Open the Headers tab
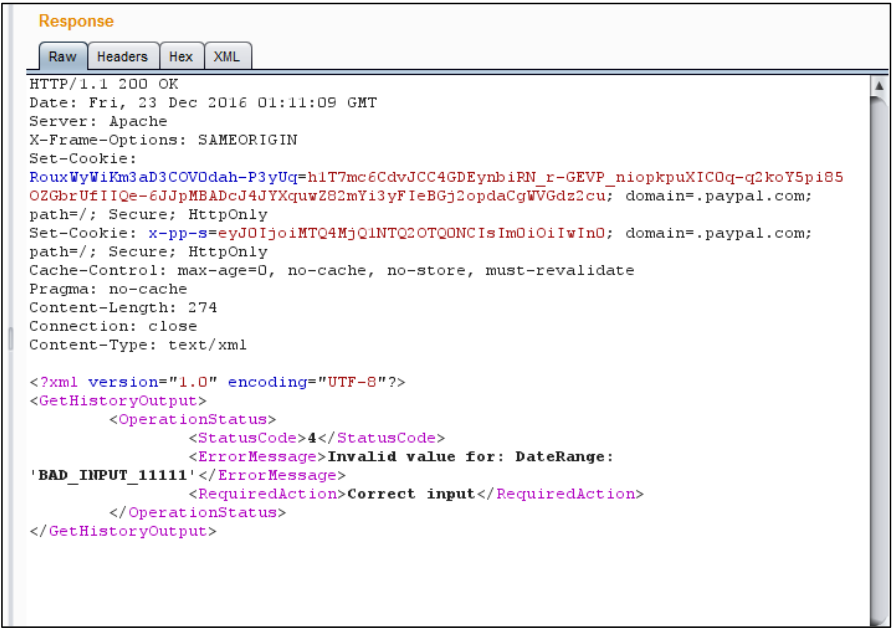The image size is (895, 633). (x=122, y=57)
